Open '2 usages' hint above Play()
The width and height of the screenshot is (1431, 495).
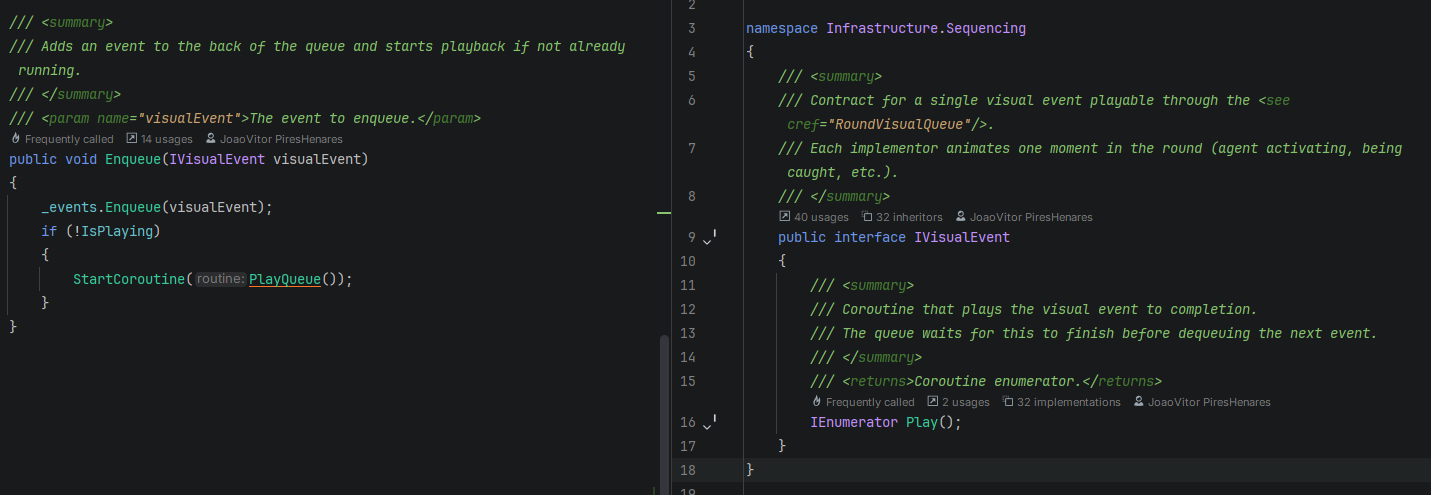point(958,402)
